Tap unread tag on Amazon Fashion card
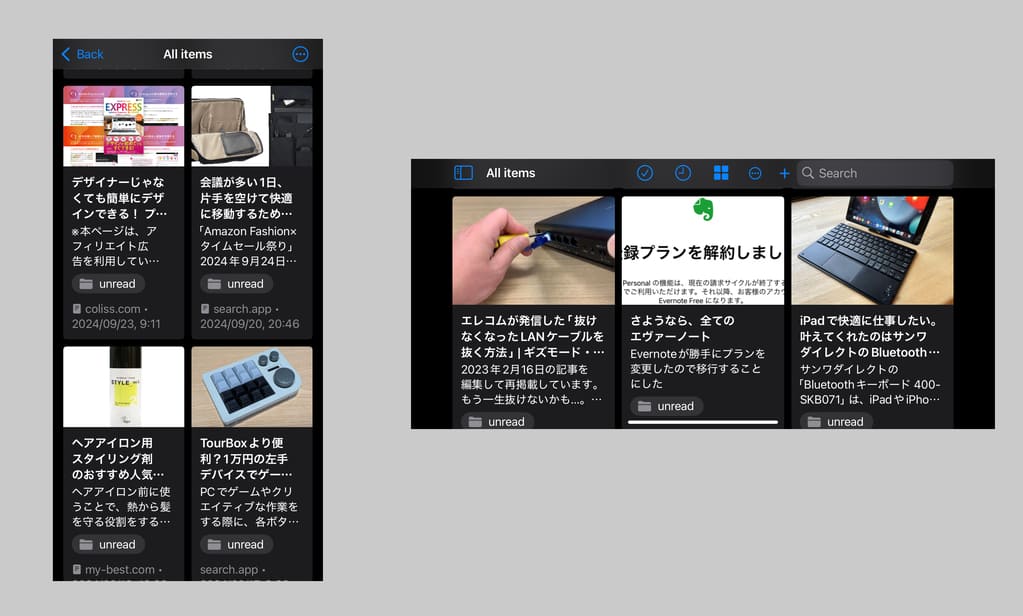 tap(236, 284)
